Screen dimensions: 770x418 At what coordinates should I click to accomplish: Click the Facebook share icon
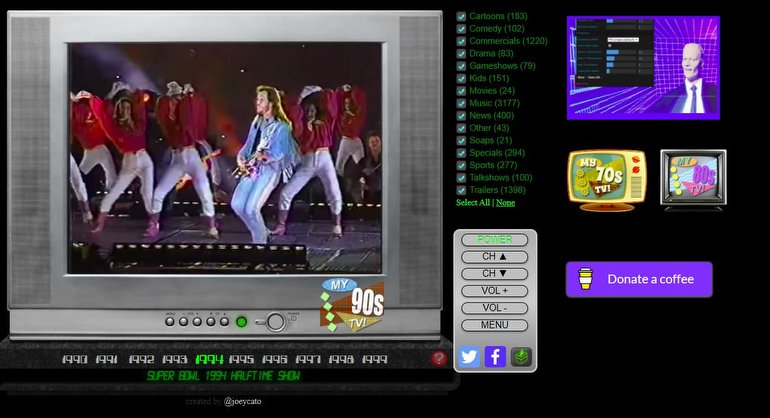click(x=495, y=357)
